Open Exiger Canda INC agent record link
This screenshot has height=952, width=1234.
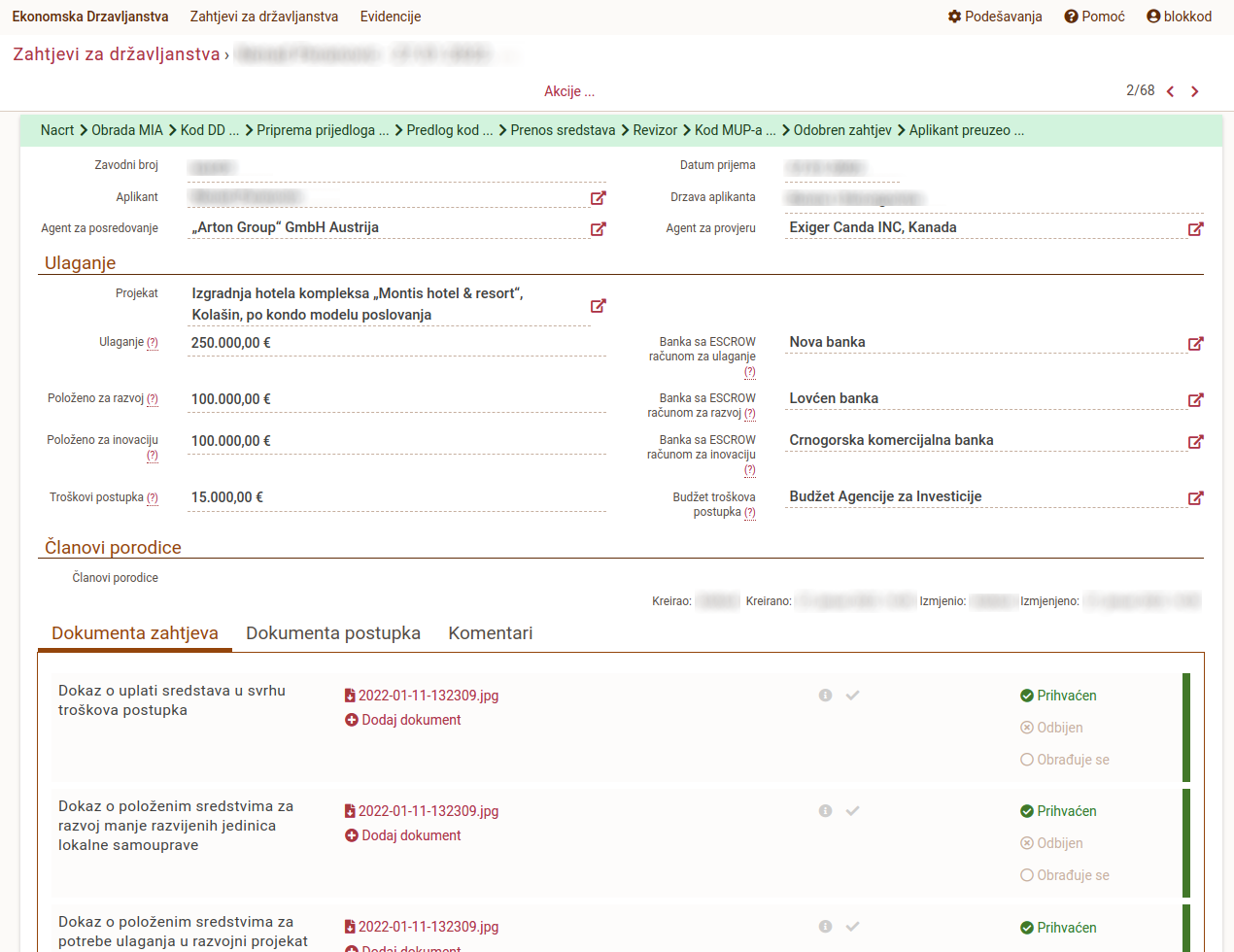(1196, 229)
